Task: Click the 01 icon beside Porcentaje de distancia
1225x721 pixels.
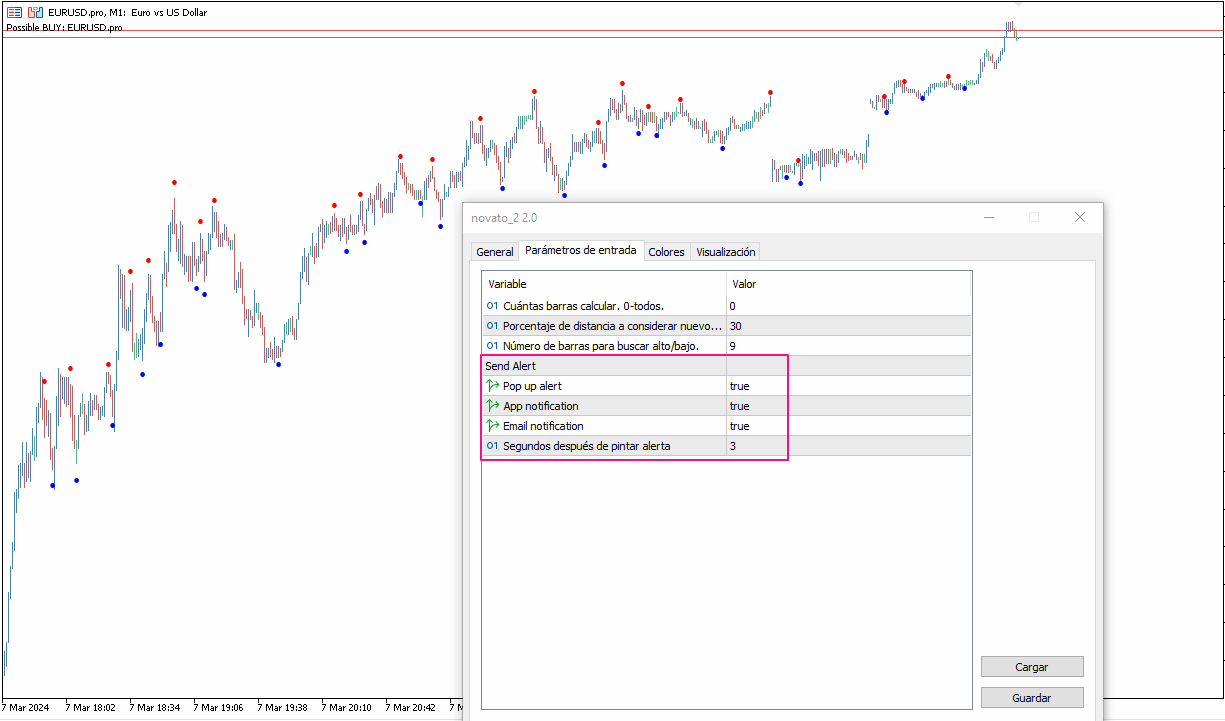Action: coord(491,325)
